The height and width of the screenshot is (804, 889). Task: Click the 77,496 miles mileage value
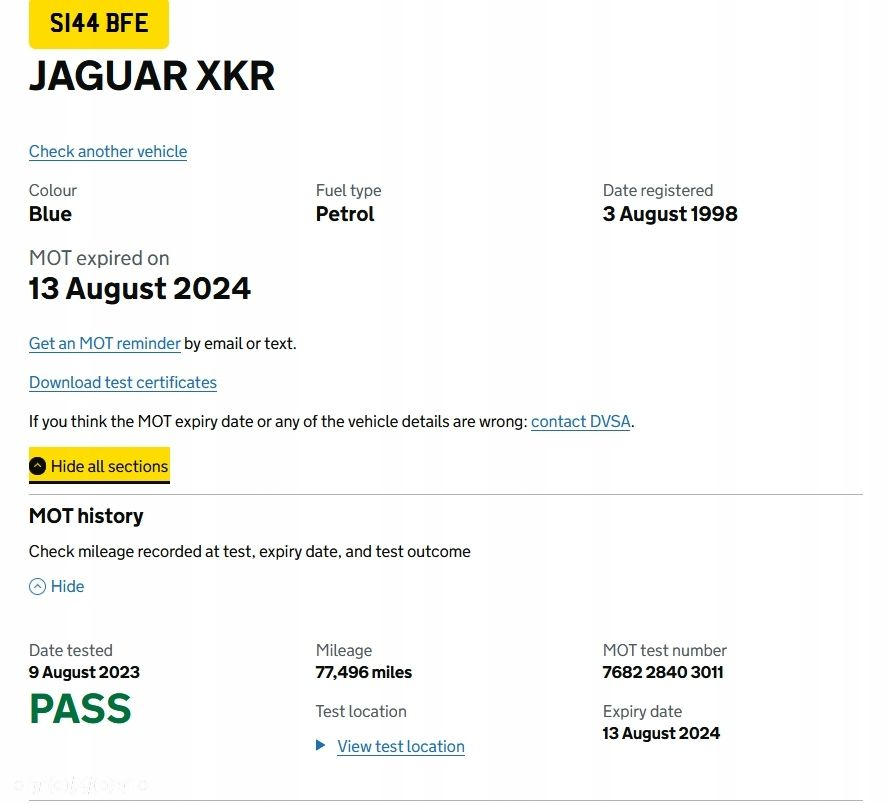tap(364, 672)
